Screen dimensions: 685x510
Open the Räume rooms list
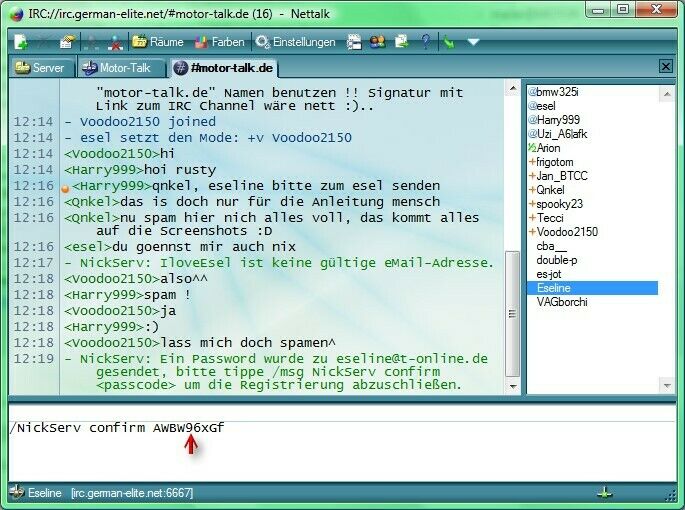coord(158,42)
